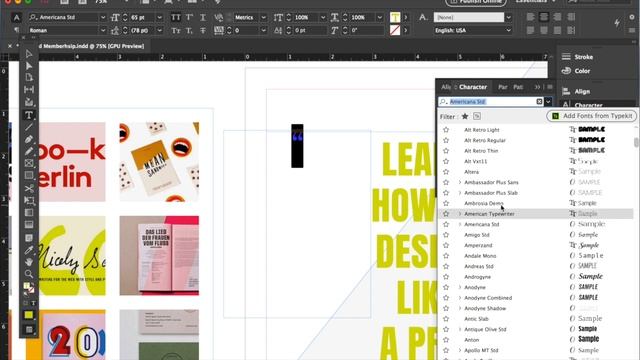The width and height of the screenshot is (640, 360).
Task: Switch to the Pathfinder panel tab
Action: coord(518,87)
